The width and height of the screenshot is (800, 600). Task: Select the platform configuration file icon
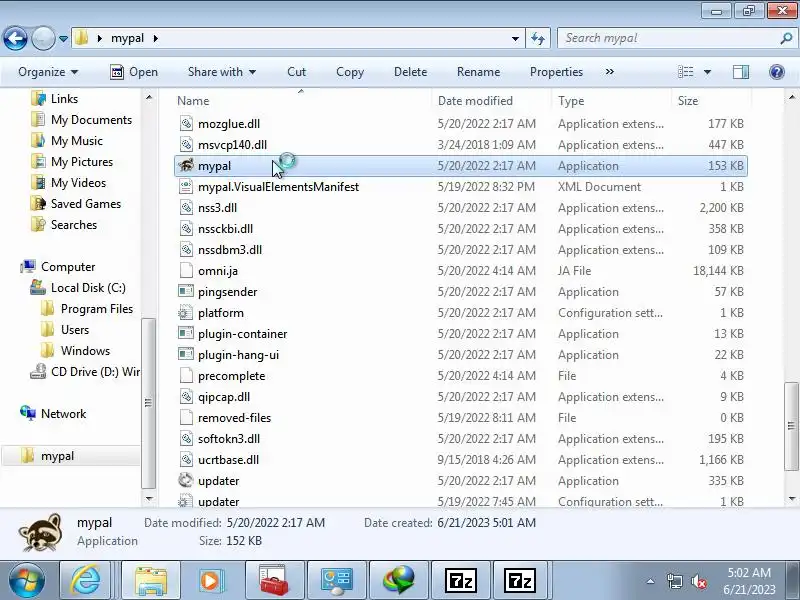[186, 312]
